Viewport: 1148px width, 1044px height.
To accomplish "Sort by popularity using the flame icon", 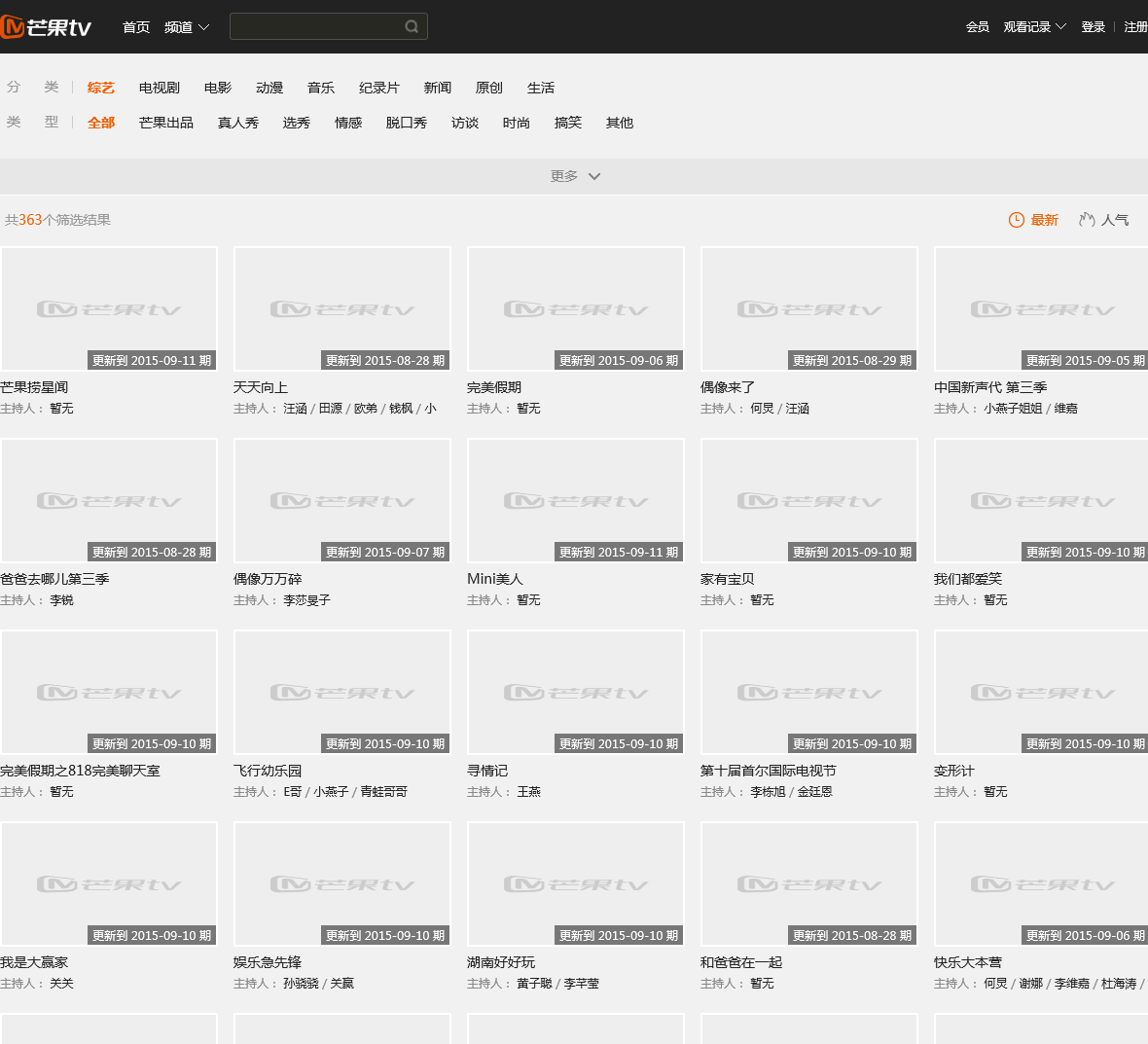I will pos(1087,220).
